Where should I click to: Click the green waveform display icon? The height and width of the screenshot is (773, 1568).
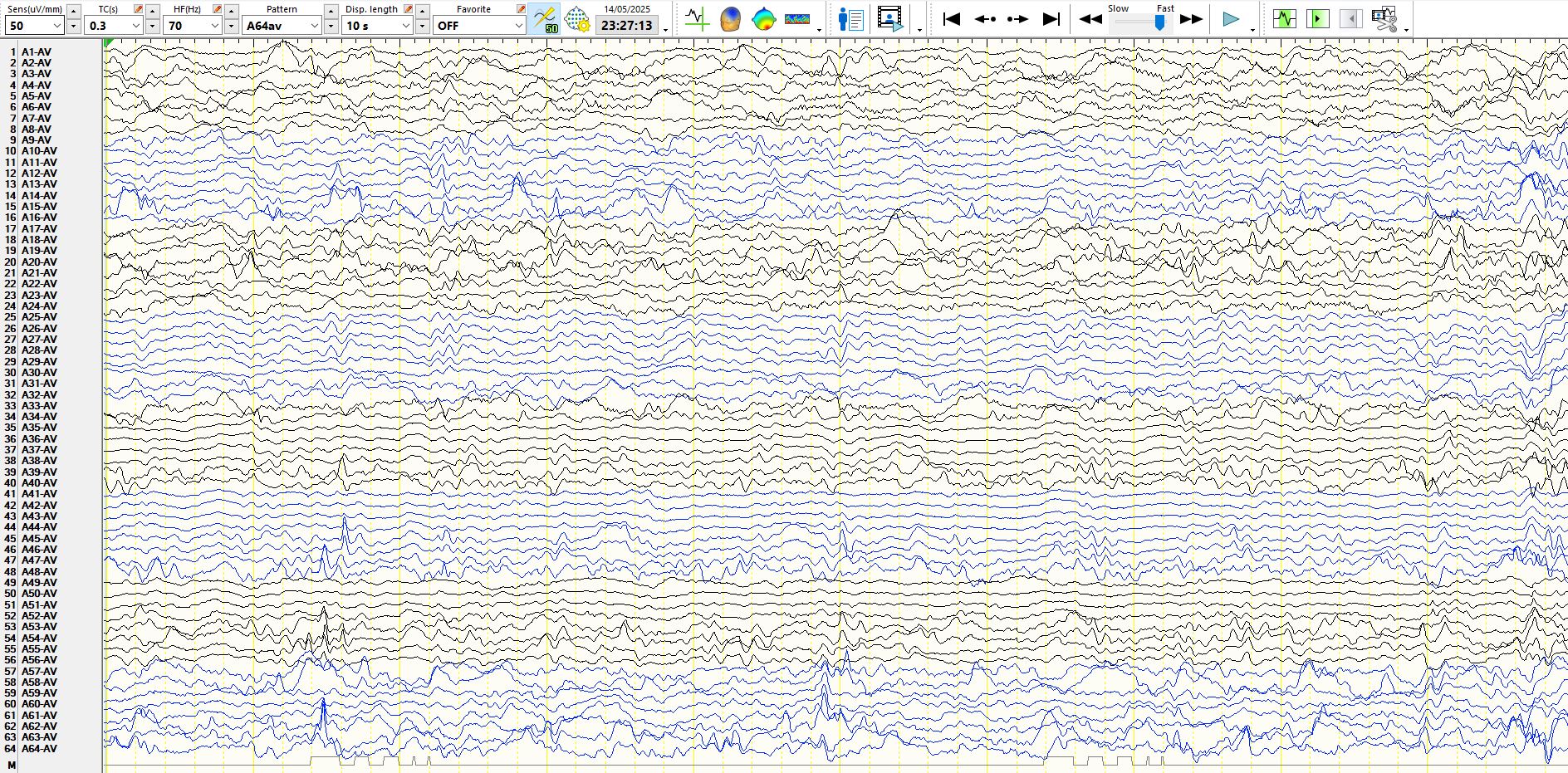[x=1285, y=18]
